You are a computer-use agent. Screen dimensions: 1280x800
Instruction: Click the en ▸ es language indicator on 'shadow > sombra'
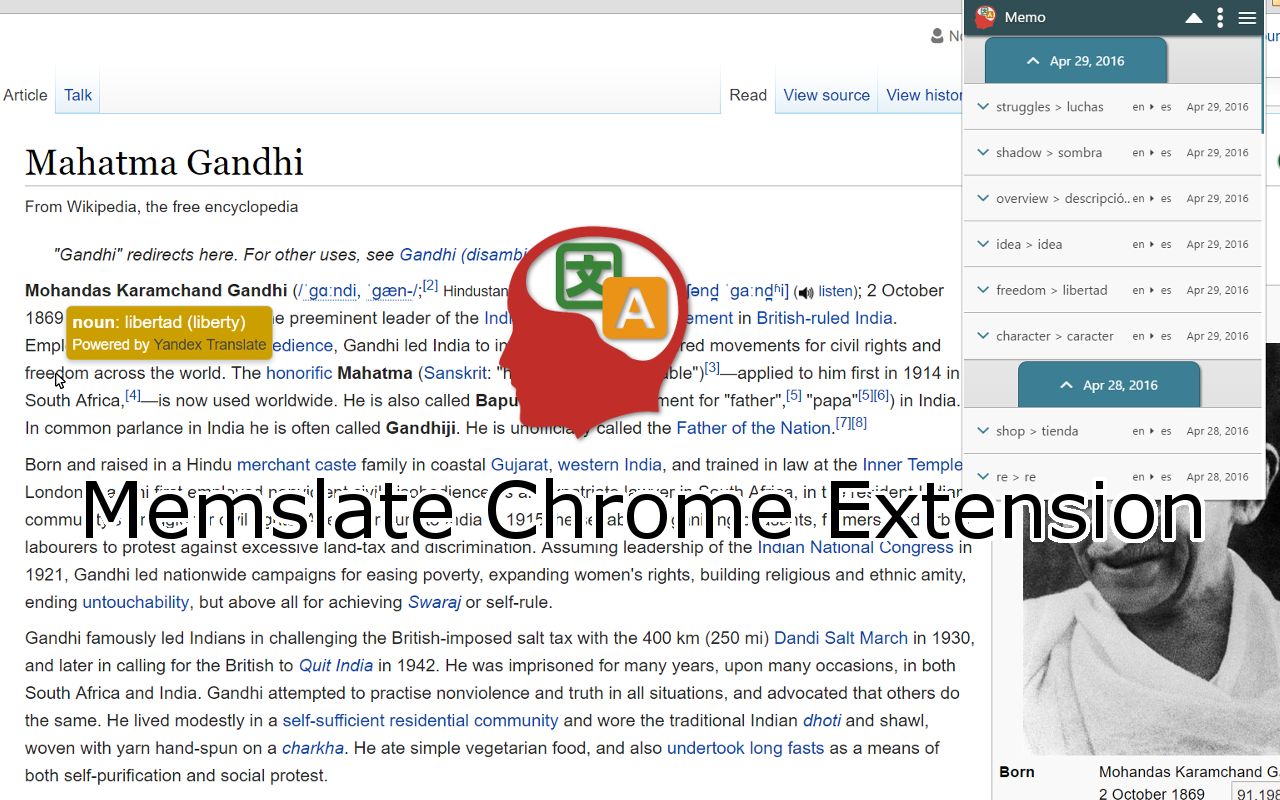pyautogui.click(x=1151, y=152)
